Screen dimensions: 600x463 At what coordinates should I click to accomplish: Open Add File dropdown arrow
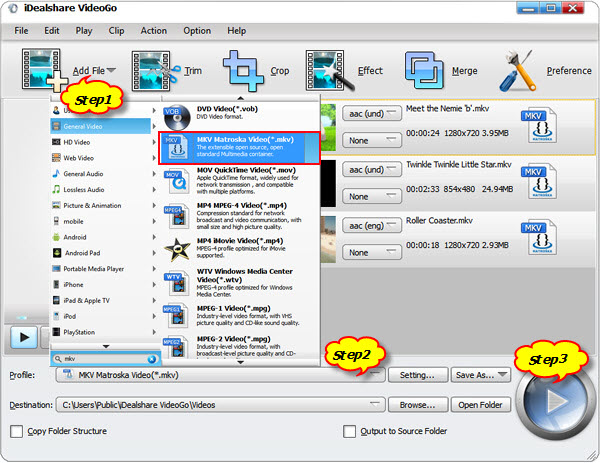[111, 70]
